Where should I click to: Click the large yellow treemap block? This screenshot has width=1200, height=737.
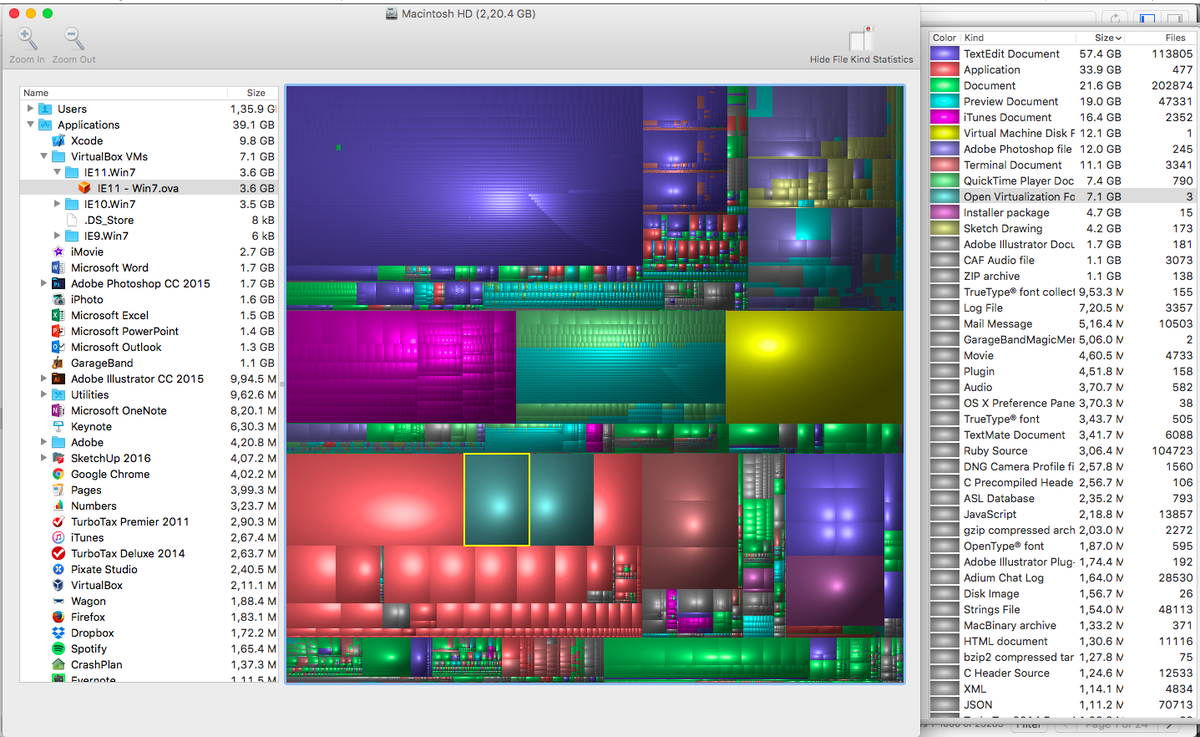coord(814,366)
